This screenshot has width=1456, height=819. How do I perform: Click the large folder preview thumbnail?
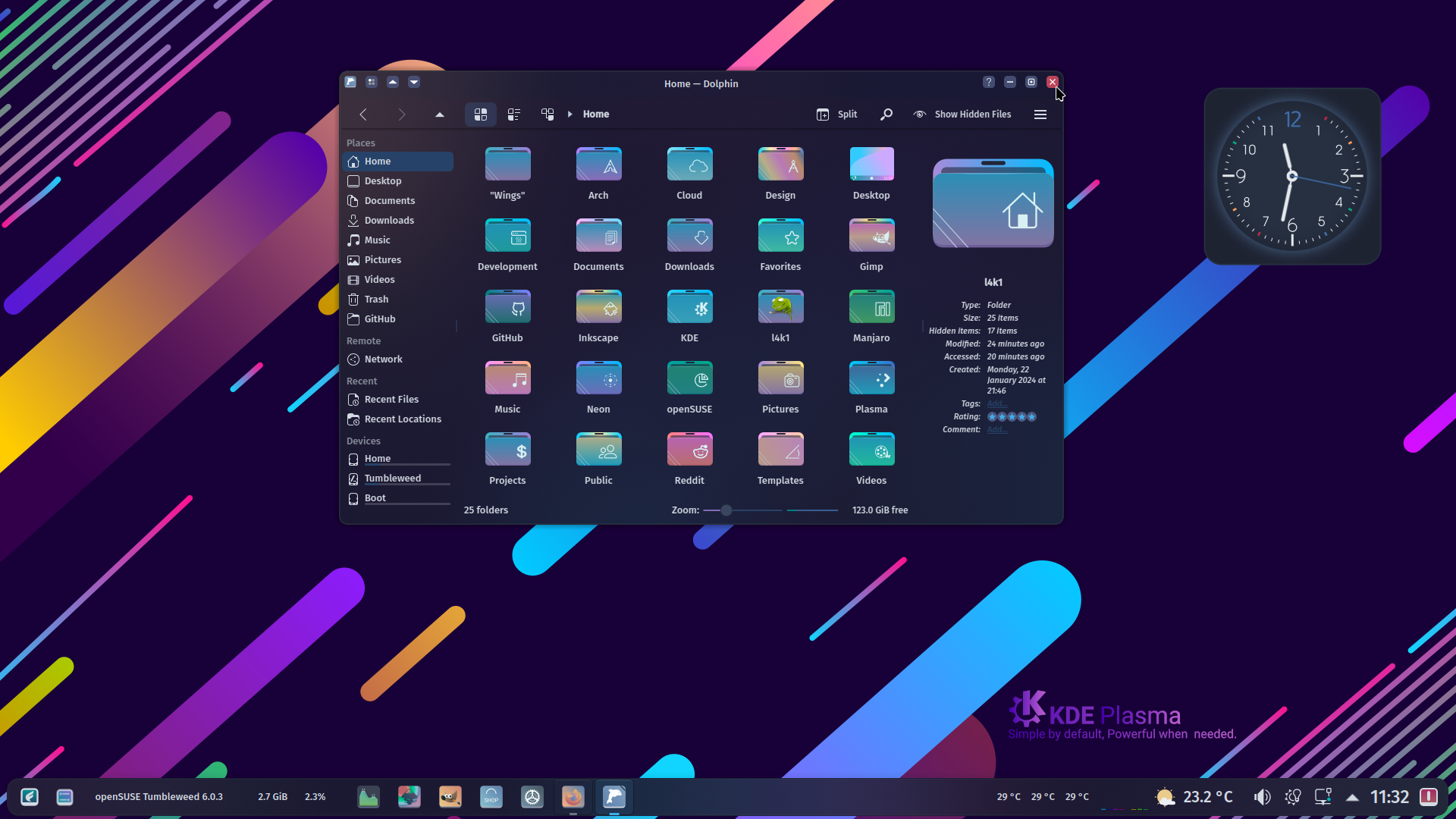point(993,203)
